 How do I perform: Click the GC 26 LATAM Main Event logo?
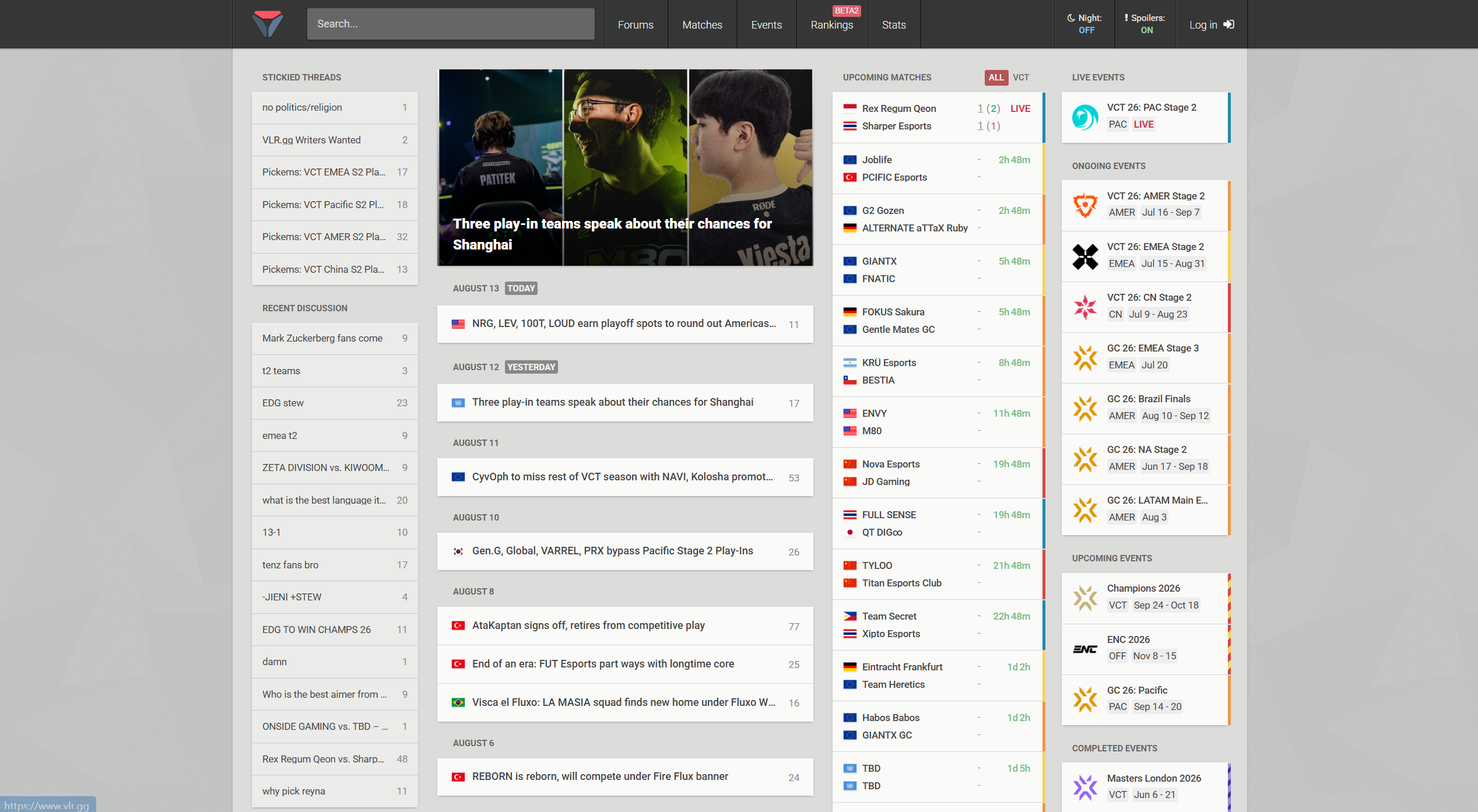(1085, 509)
